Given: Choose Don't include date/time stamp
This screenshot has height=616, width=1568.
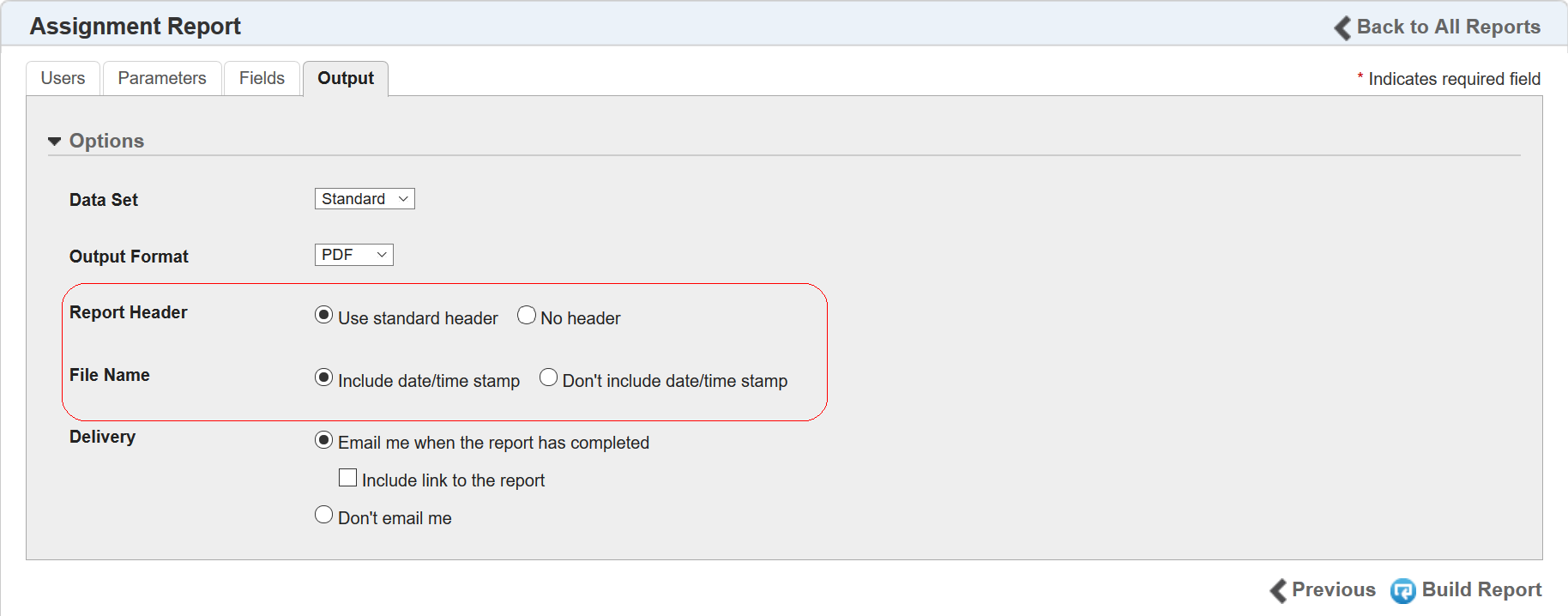Looking at the screenshot, I should 548,377.
